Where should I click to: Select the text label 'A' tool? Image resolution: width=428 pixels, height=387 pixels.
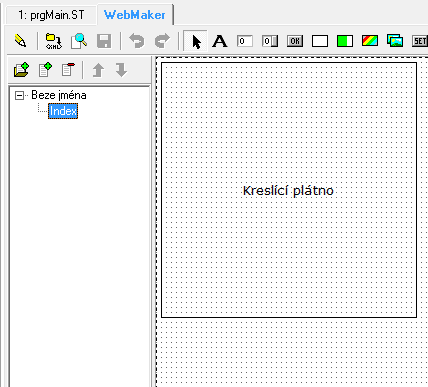(220, 41)
